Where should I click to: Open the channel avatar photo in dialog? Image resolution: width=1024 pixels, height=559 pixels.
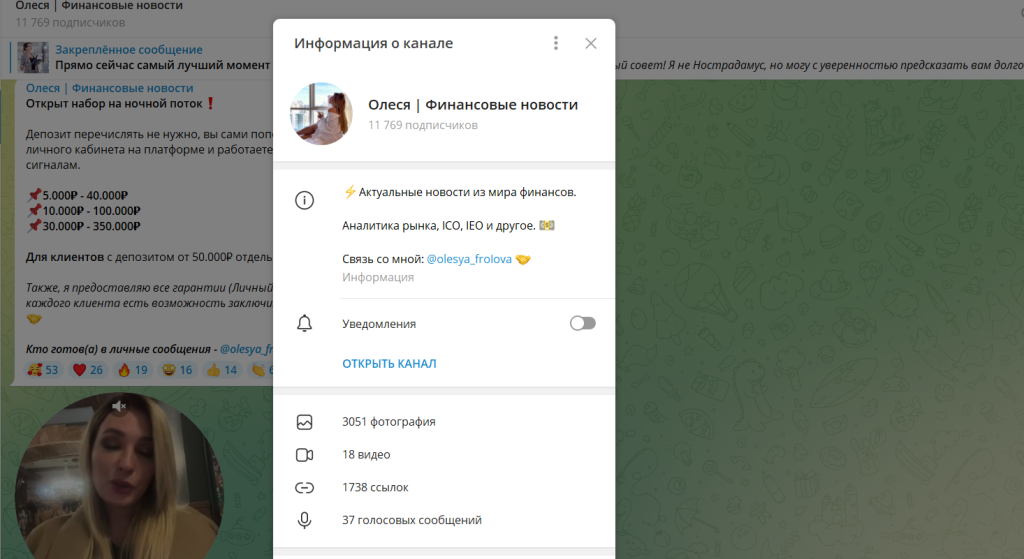[x=321, y=114]
